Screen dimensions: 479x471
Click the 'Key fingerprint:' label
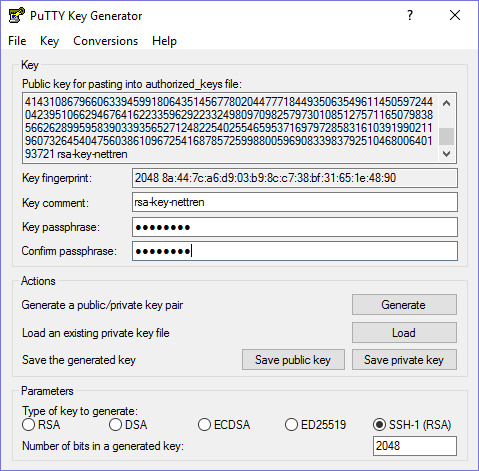(57, 178)
